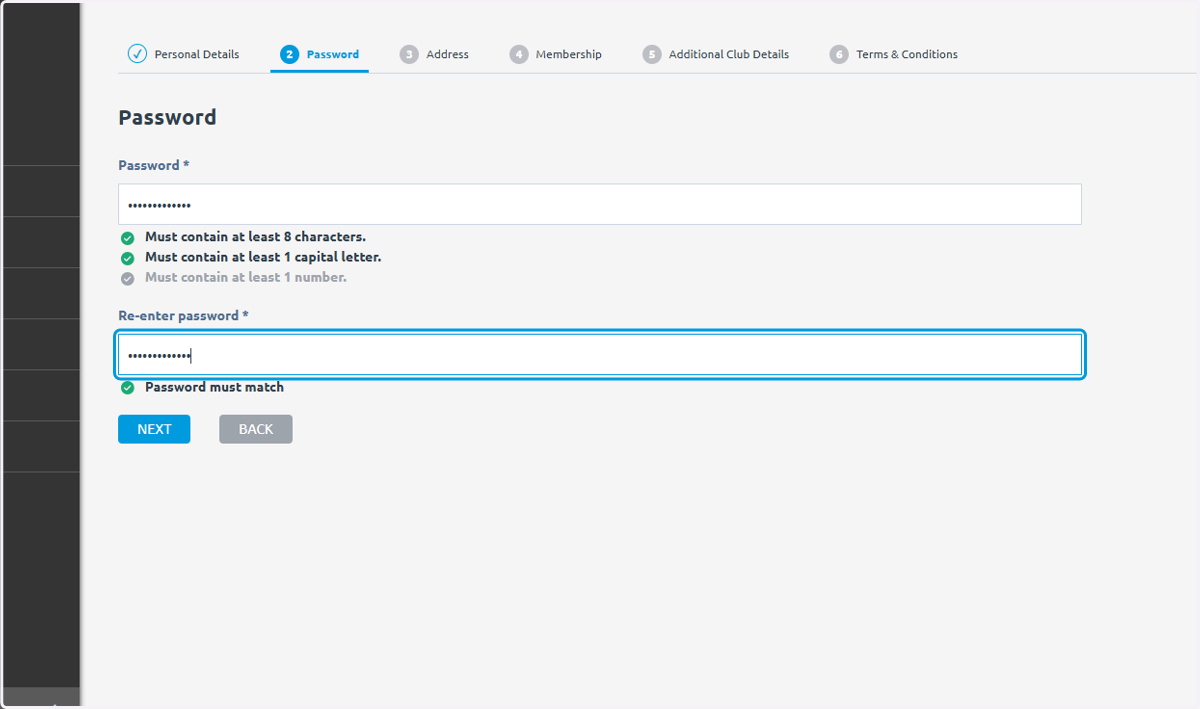Select the Password step tab
Image resolution: width=1200 pixels, height=709 pixels.
319,54
